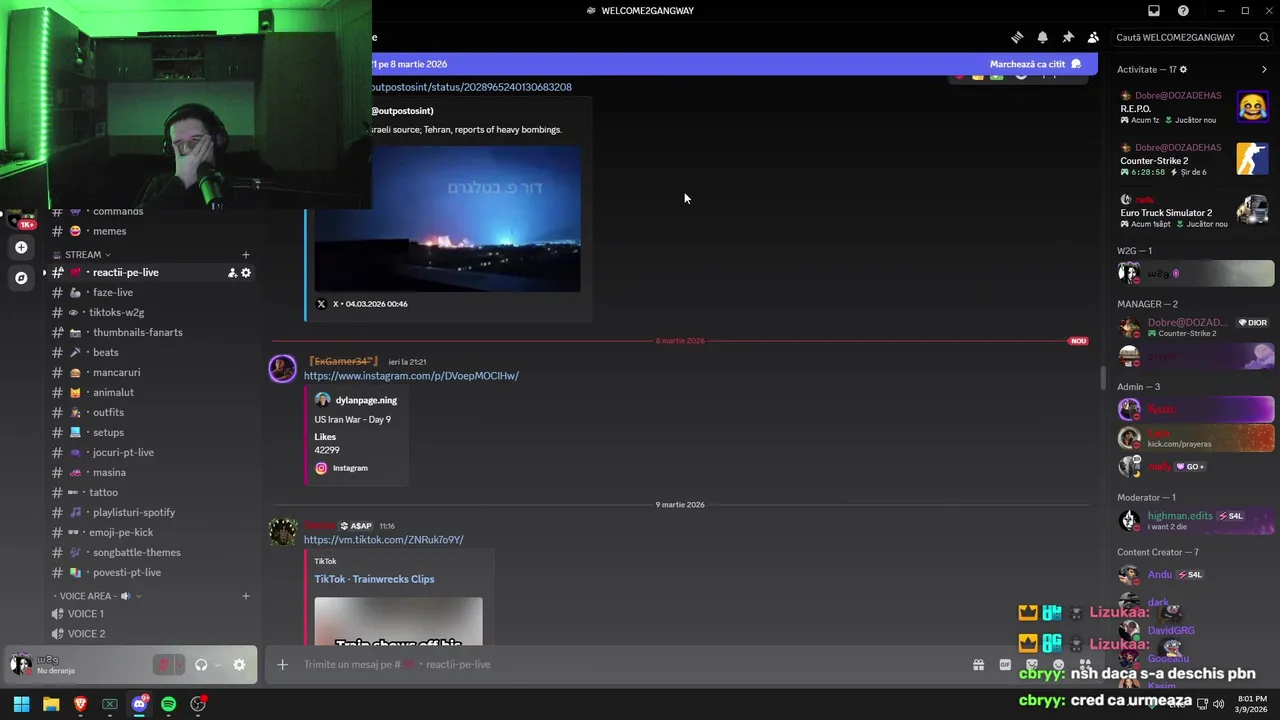Open the outpostosint status link

point(471,87)
